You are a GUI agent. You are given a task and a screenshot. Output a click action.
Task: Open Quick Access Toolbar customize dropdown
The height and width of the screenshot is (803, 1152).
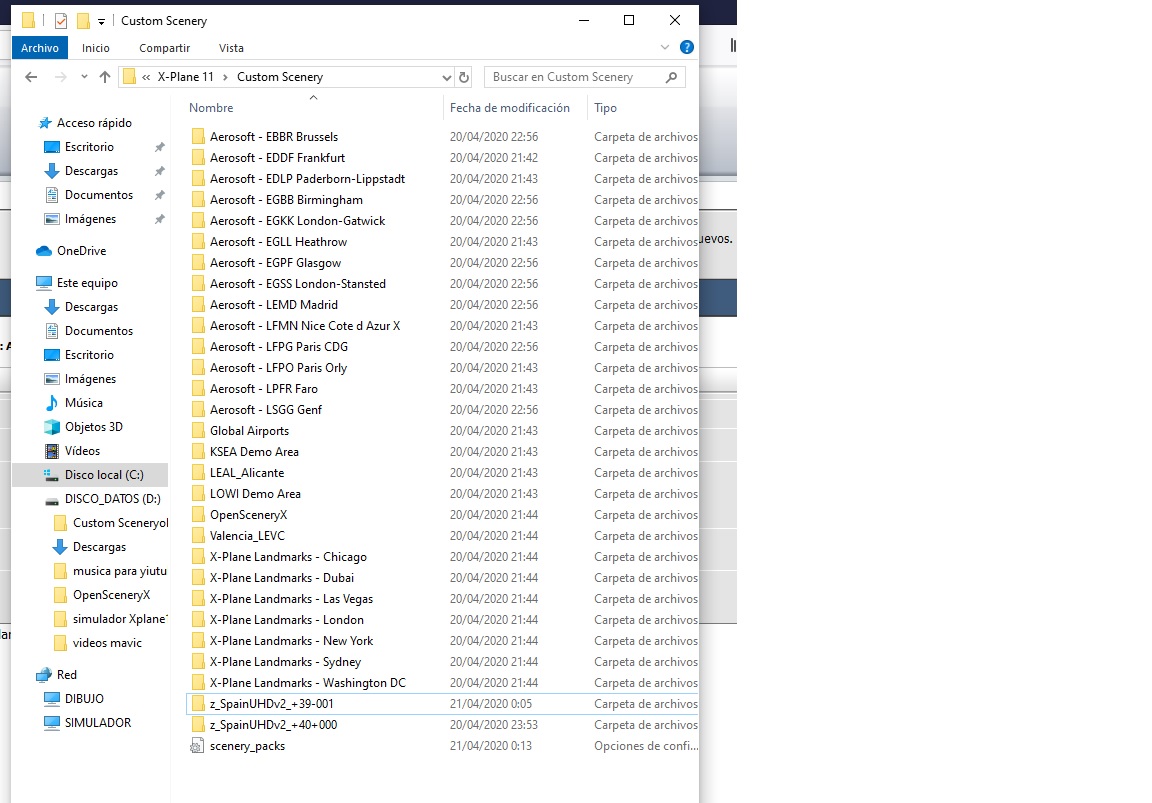click(101, 21)
